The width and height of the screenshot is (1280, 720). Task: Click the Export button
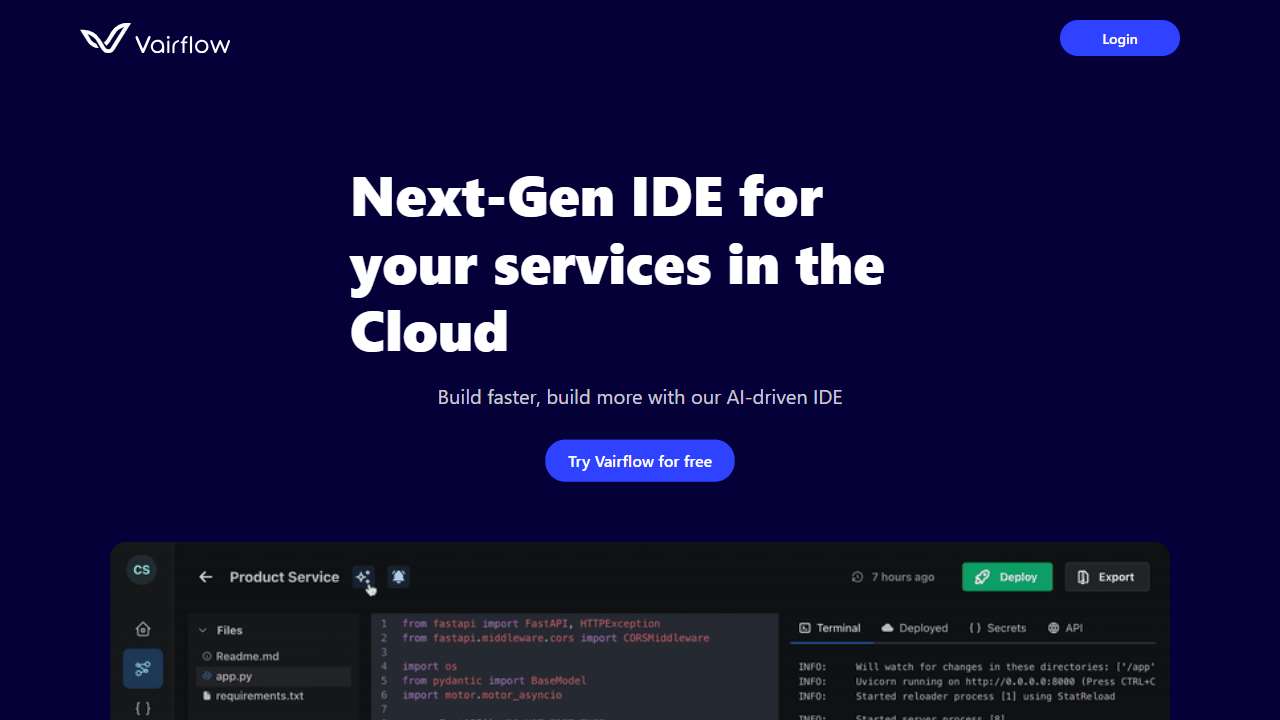point(1106,577)
